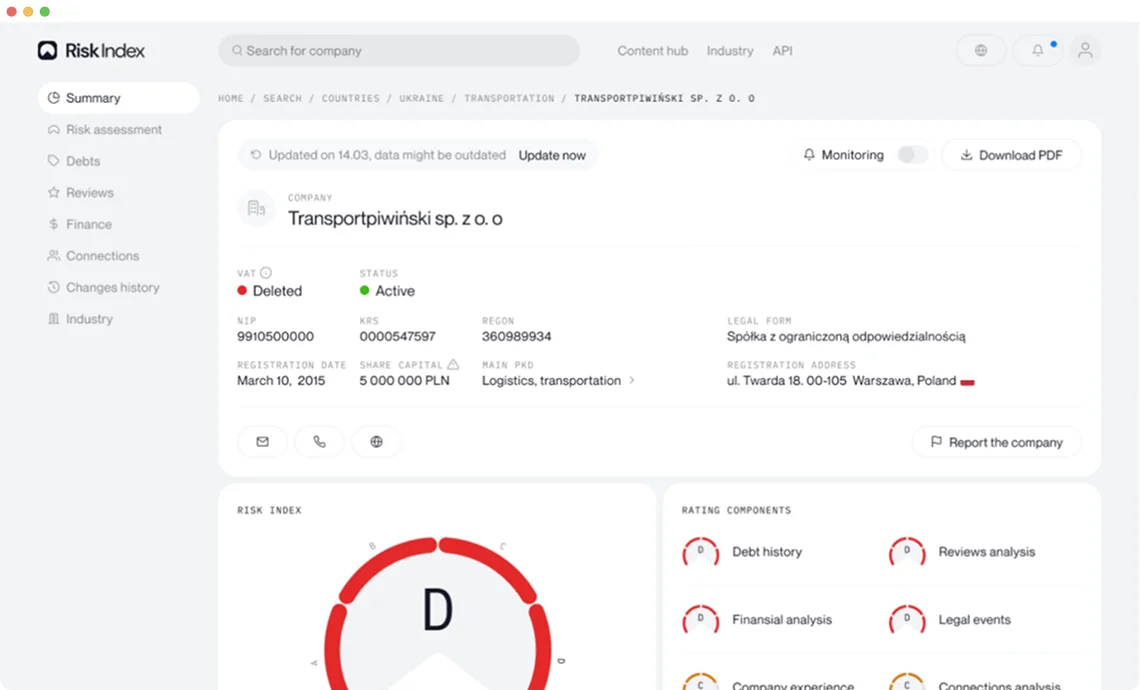The height and width of the screenshot is (690, 1140).
Task: Click the VAT info icon
Action: 266,273
